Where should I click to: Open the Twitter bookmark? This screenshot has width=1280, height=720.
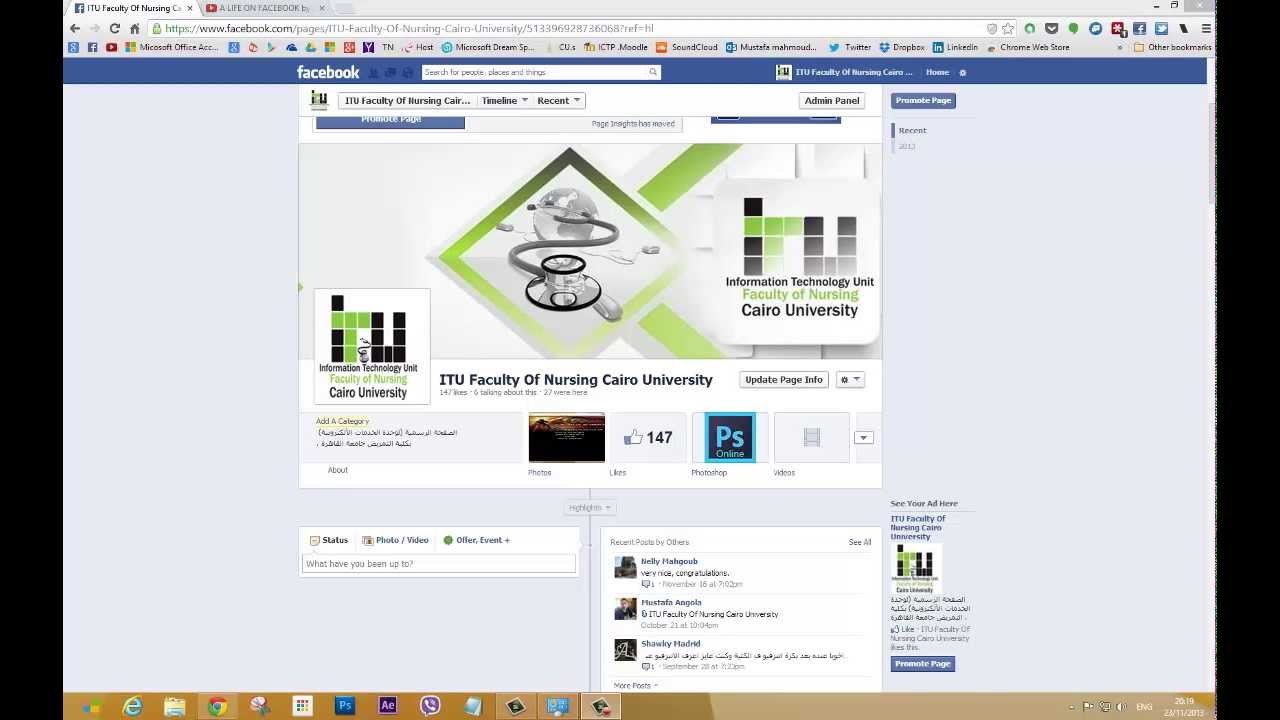click(x=850, y=47)
